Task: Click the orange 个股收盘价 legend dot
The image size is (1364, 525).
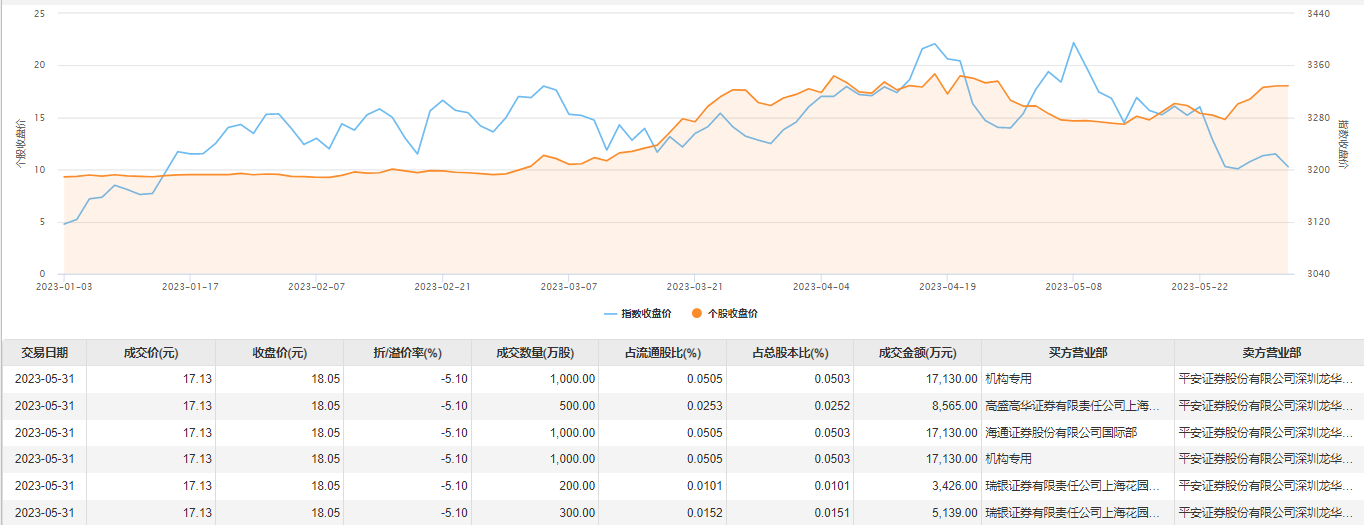Action: tap(696, 313)
